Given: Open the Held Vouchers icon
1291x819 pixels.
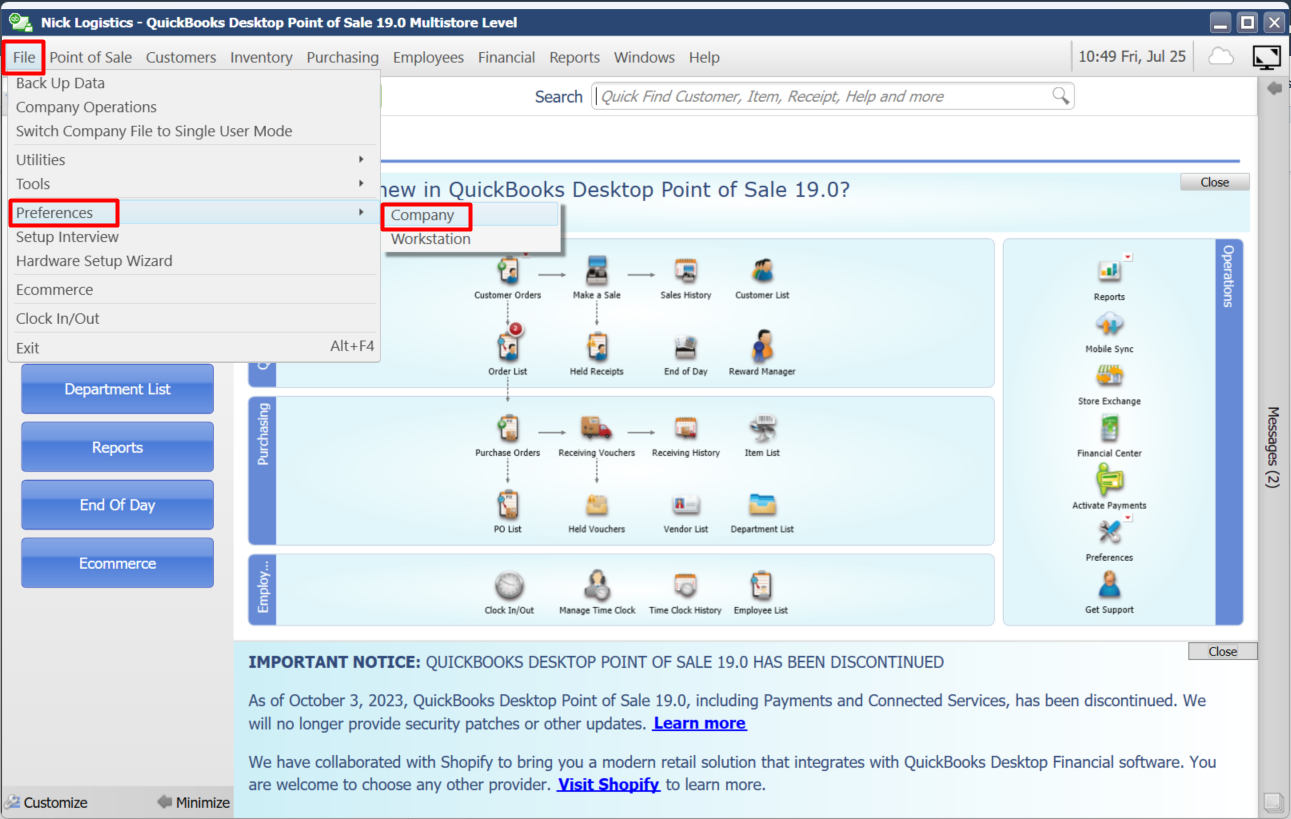Looking at the screenshot, I should pyautogui.click(x=597, y=504).
